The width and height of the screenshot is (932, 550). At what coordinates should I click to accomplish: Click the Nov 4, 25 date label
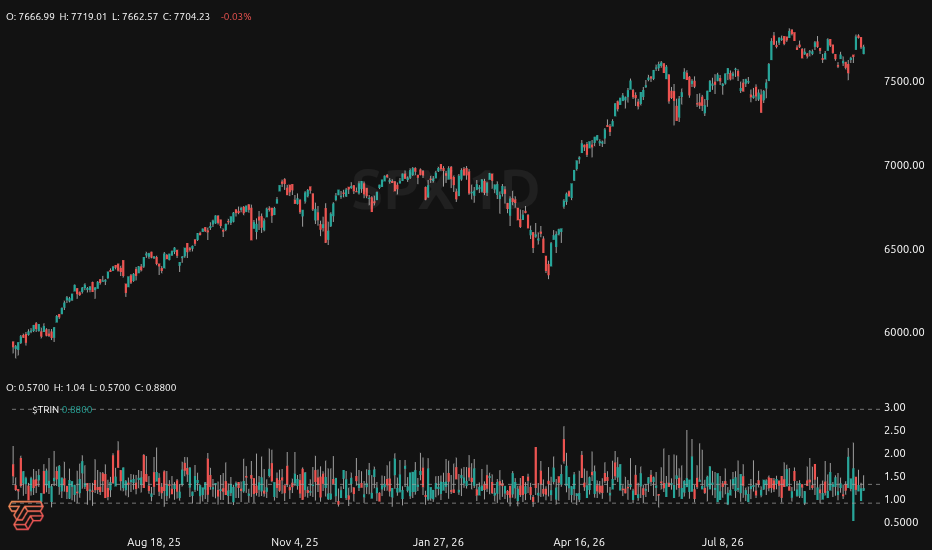coord(295,542)
